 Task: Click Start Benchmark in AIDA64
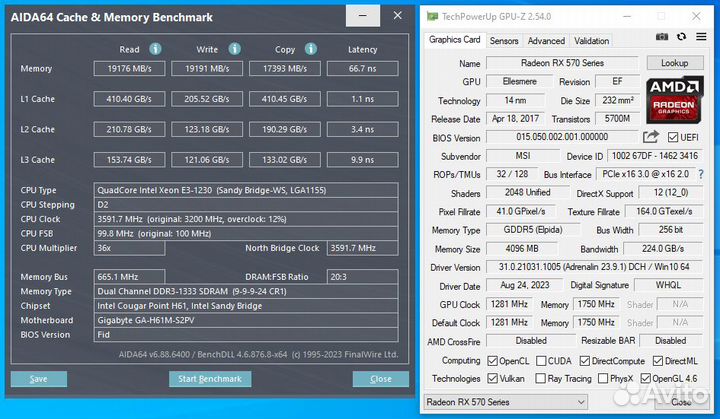pos(210,379)
